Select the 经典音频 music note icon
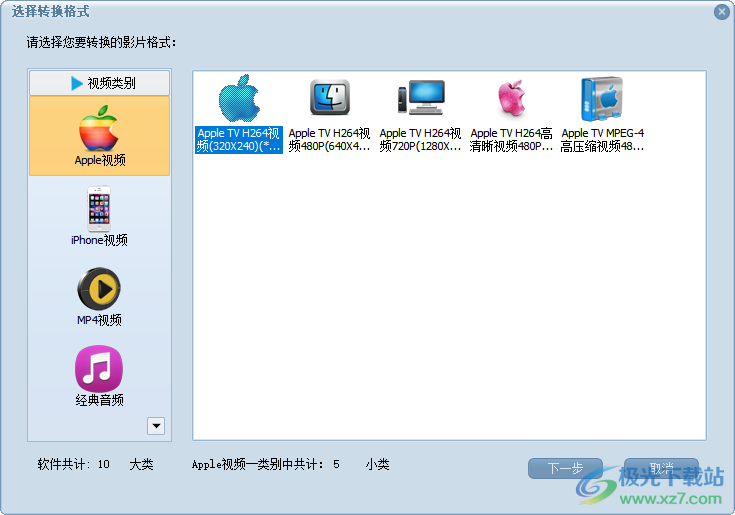This screenshot has height=515, width=735. point(99,369)
